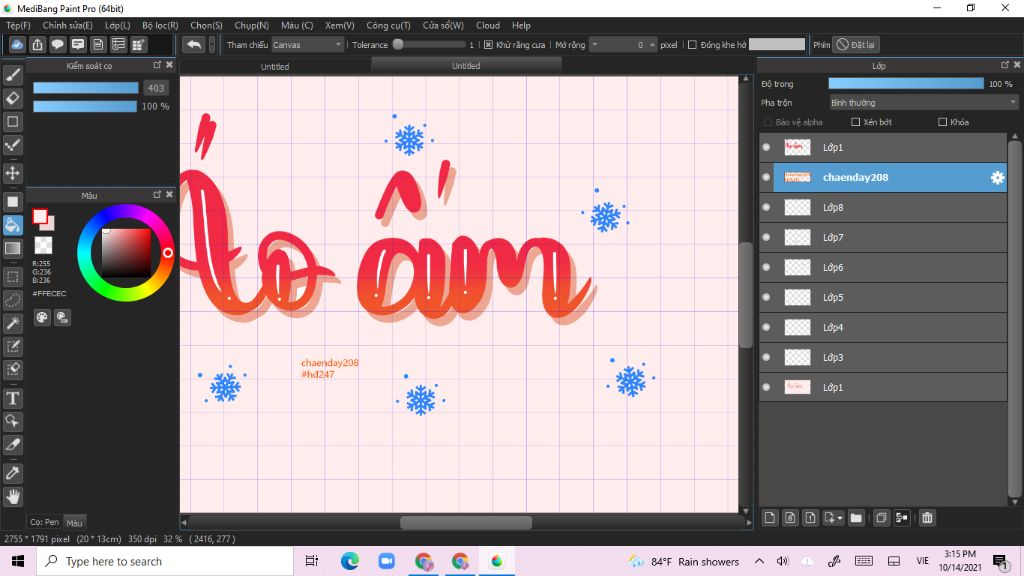Enable the Đóng khe hở checkbox

pyautogui.click(x=692, y=45)
